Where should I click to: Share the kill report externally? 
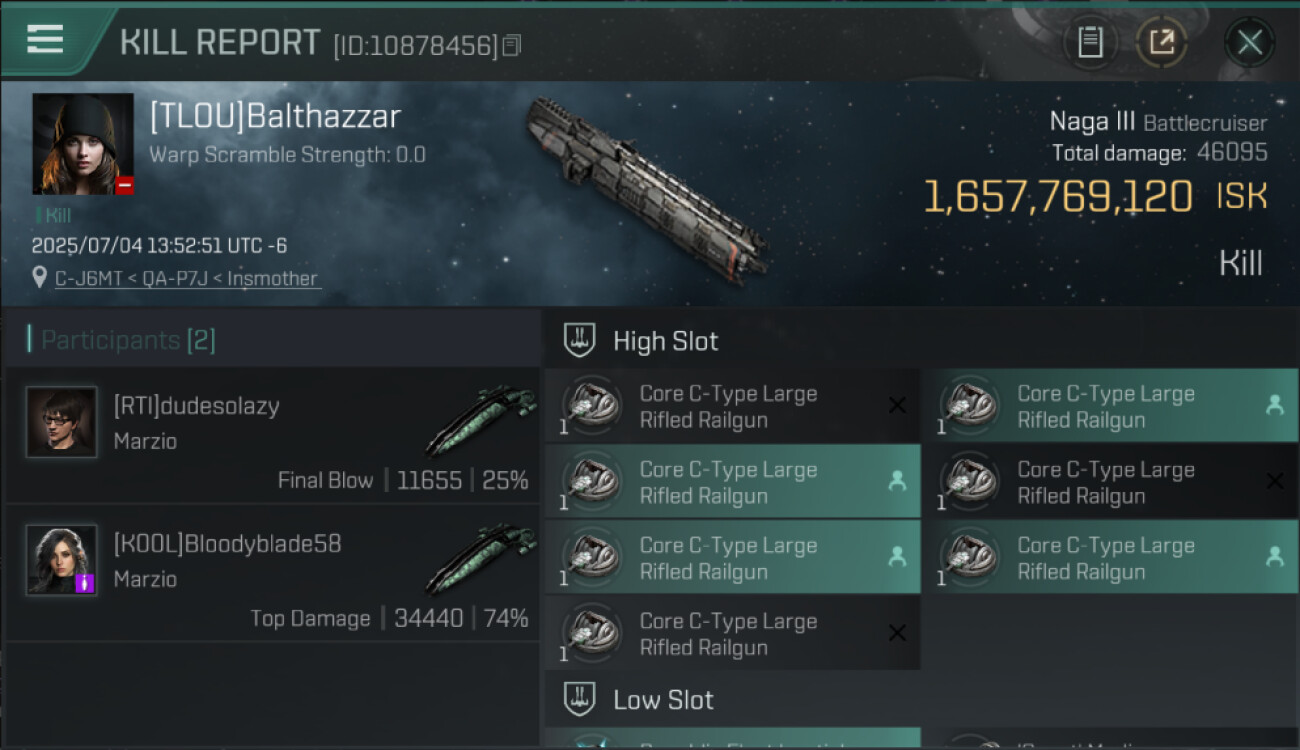click(1161, 42)
